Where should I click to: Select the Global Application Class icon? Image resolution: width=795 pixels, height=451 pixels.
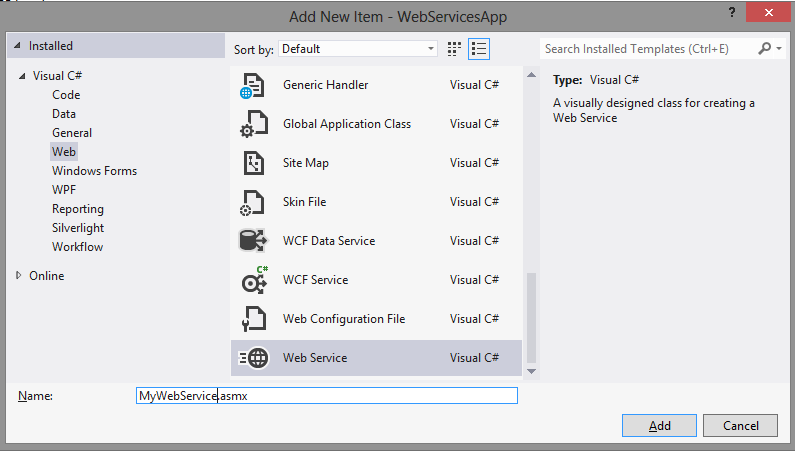[253, 124]
